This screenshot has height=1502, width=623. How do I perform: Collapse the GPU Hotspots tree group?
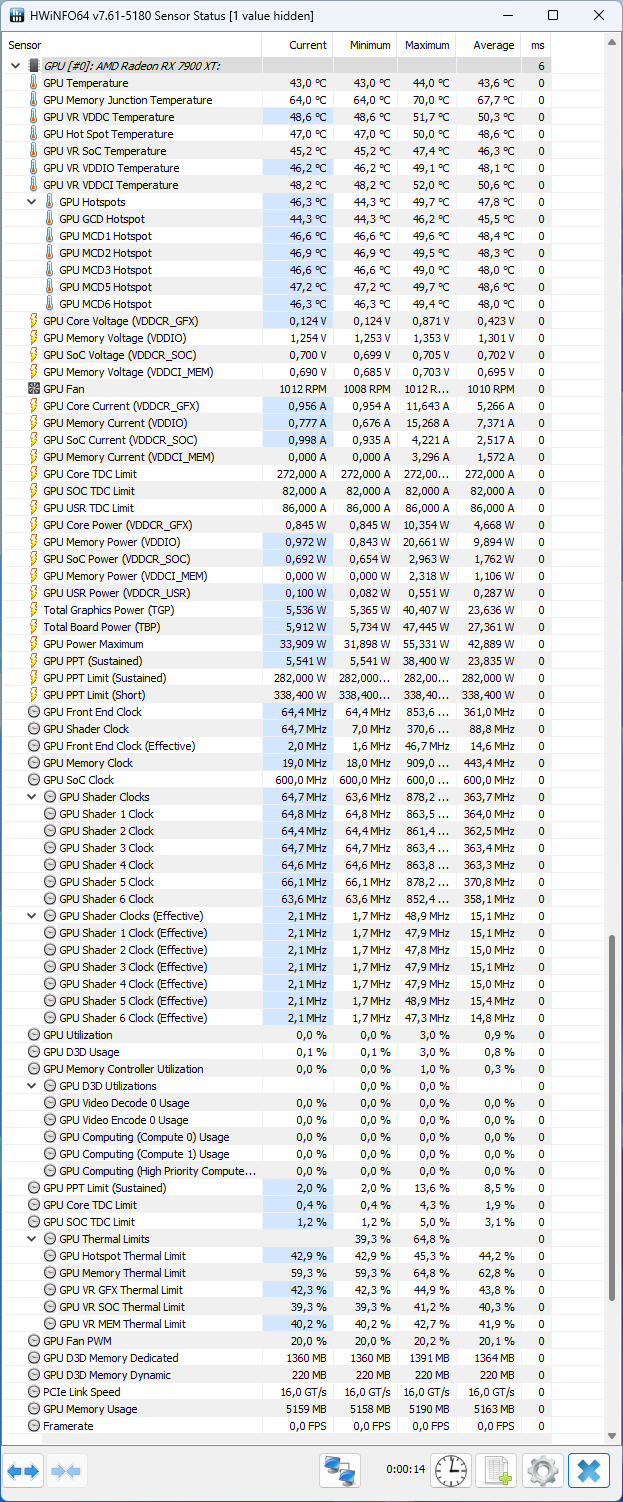(x=32, y=202)
